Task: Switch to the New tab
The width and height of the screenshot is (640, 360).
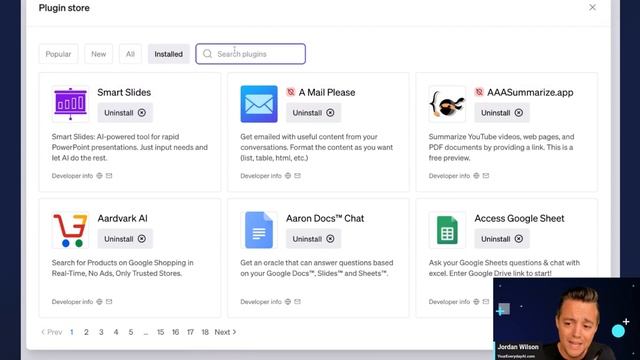Action: (98, 54)
